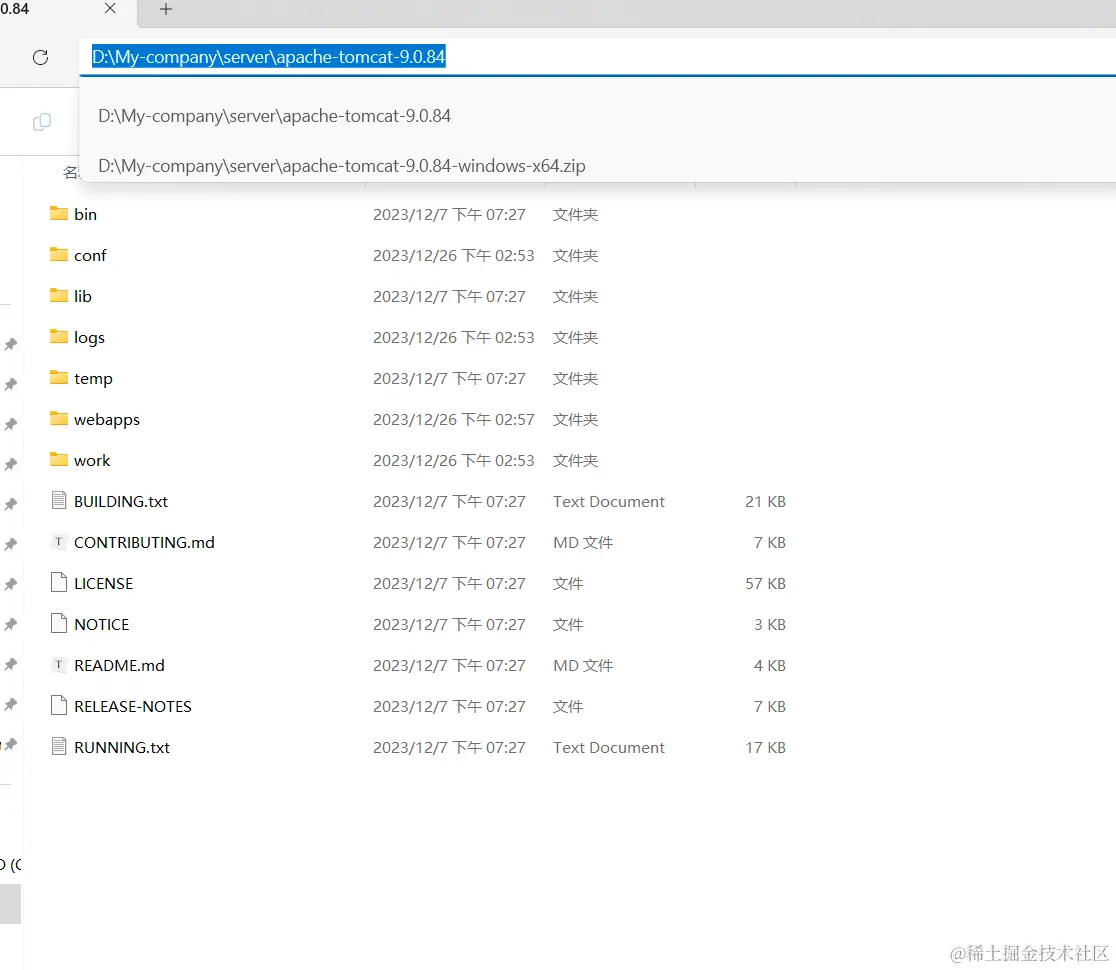Screen dimensions: 1116x970
Task: Select the webapps folder icon
Action: [x=59, y=418]
